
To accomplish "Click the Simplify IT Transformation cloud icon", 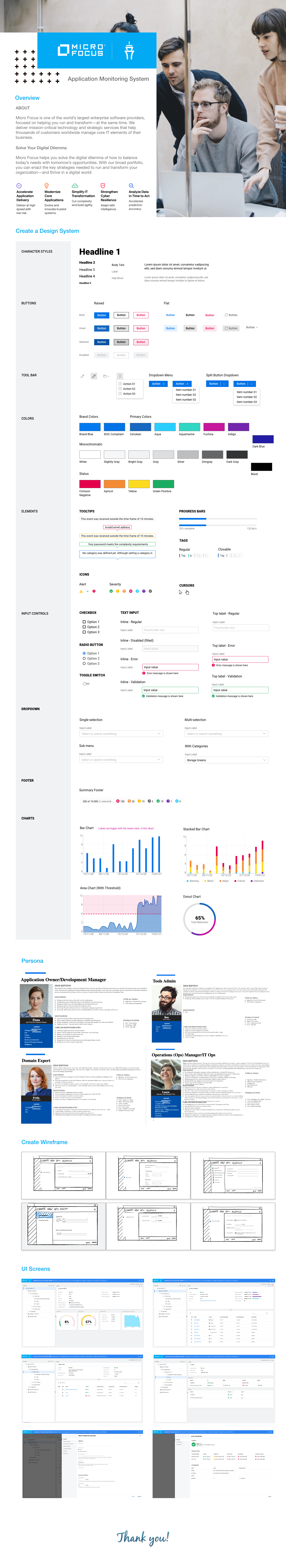I will (x=75, y=186).
